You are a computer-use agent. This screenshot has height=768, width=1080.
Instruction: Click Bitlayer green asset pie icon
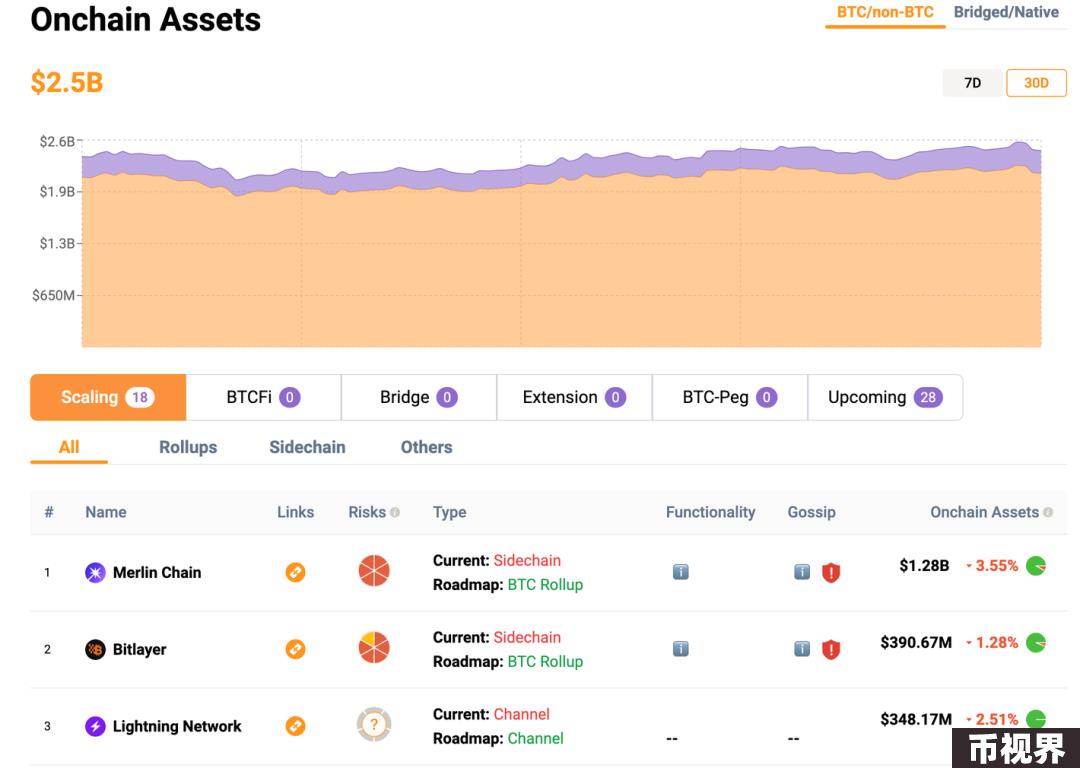(x=1036, y=643)
